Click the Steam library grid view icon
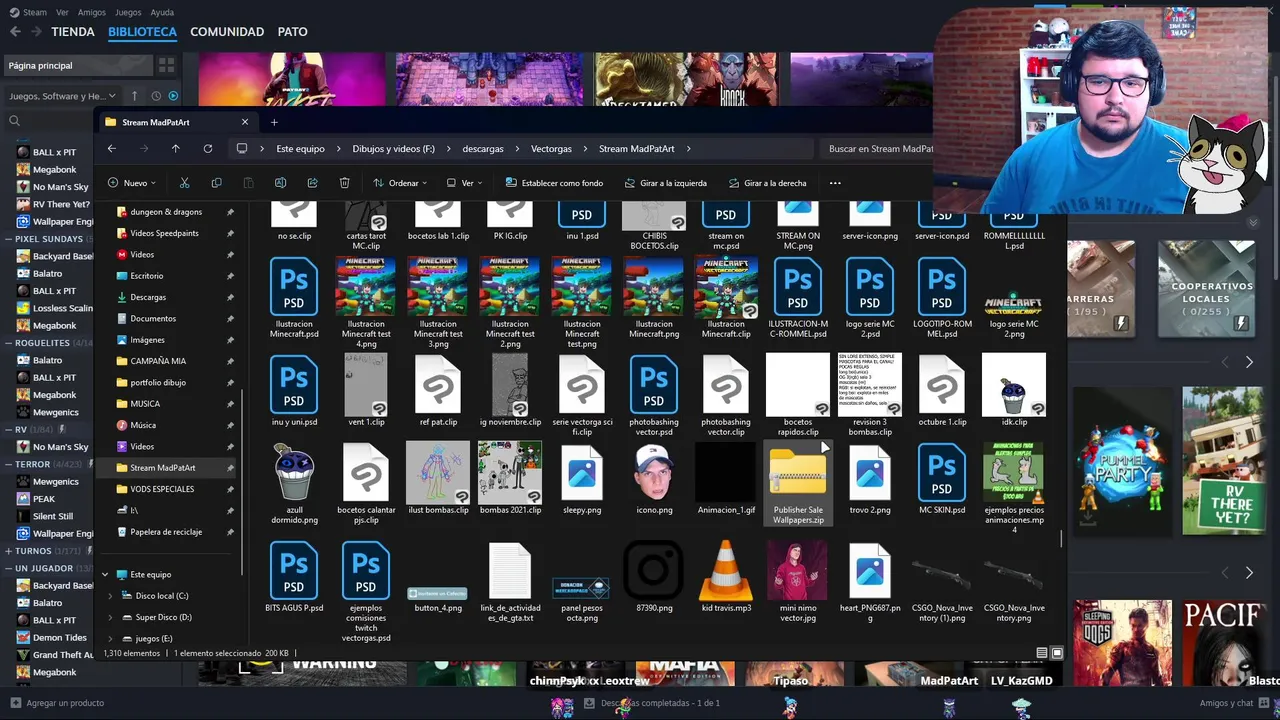Image resolution: width=1280 pixels, height=720 pixels. point(166,65)
